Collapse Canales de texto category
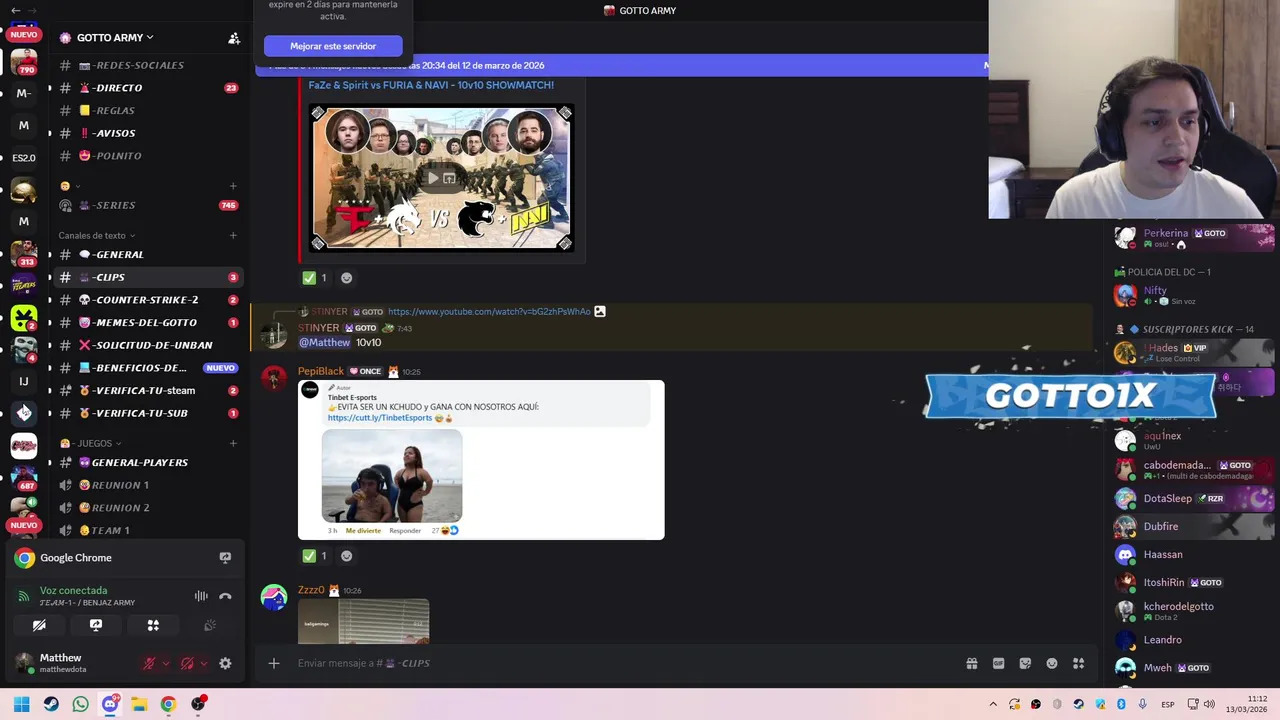 97,236
